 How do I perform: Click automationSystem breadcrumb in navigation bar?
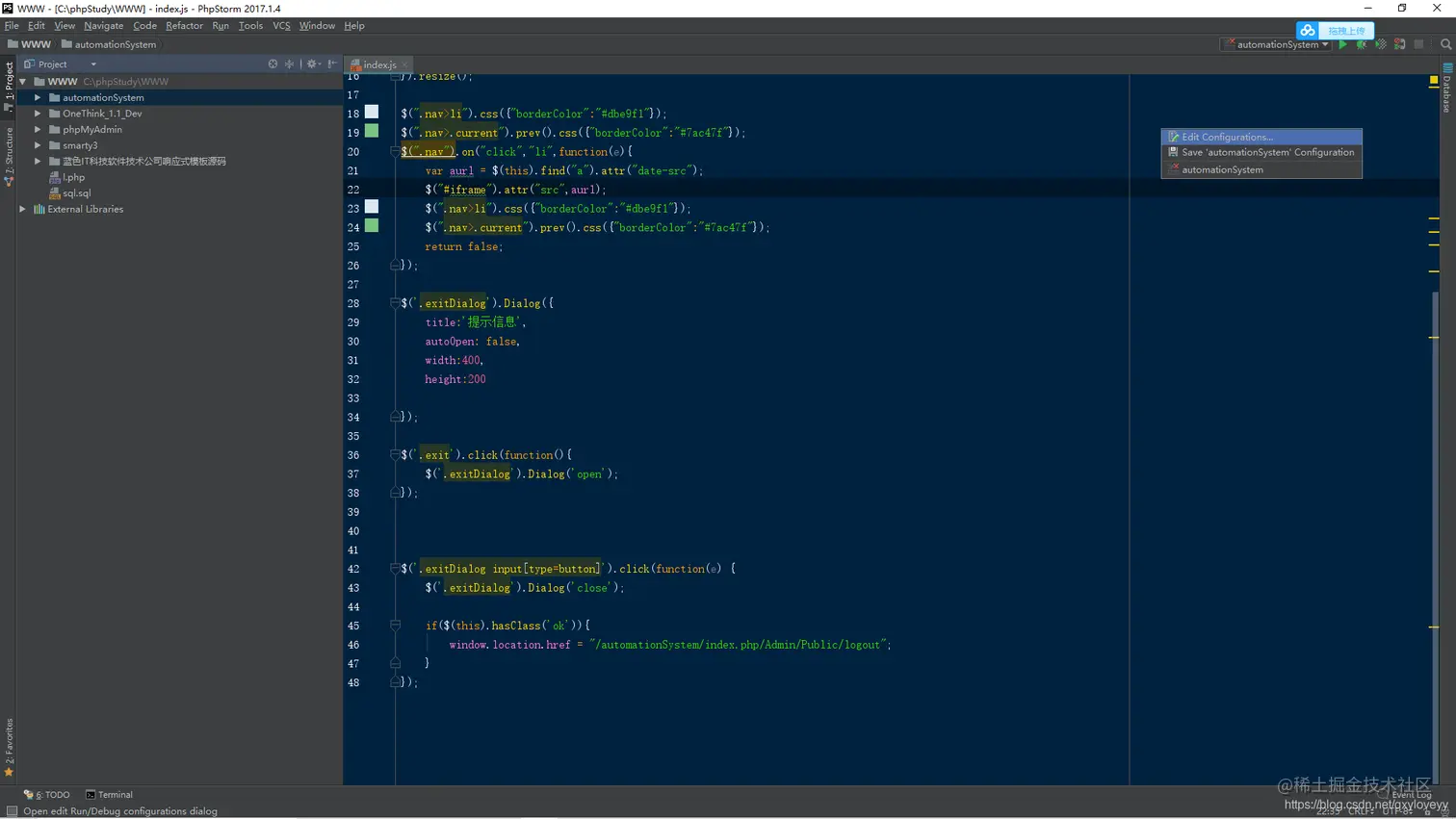[108, 44]
